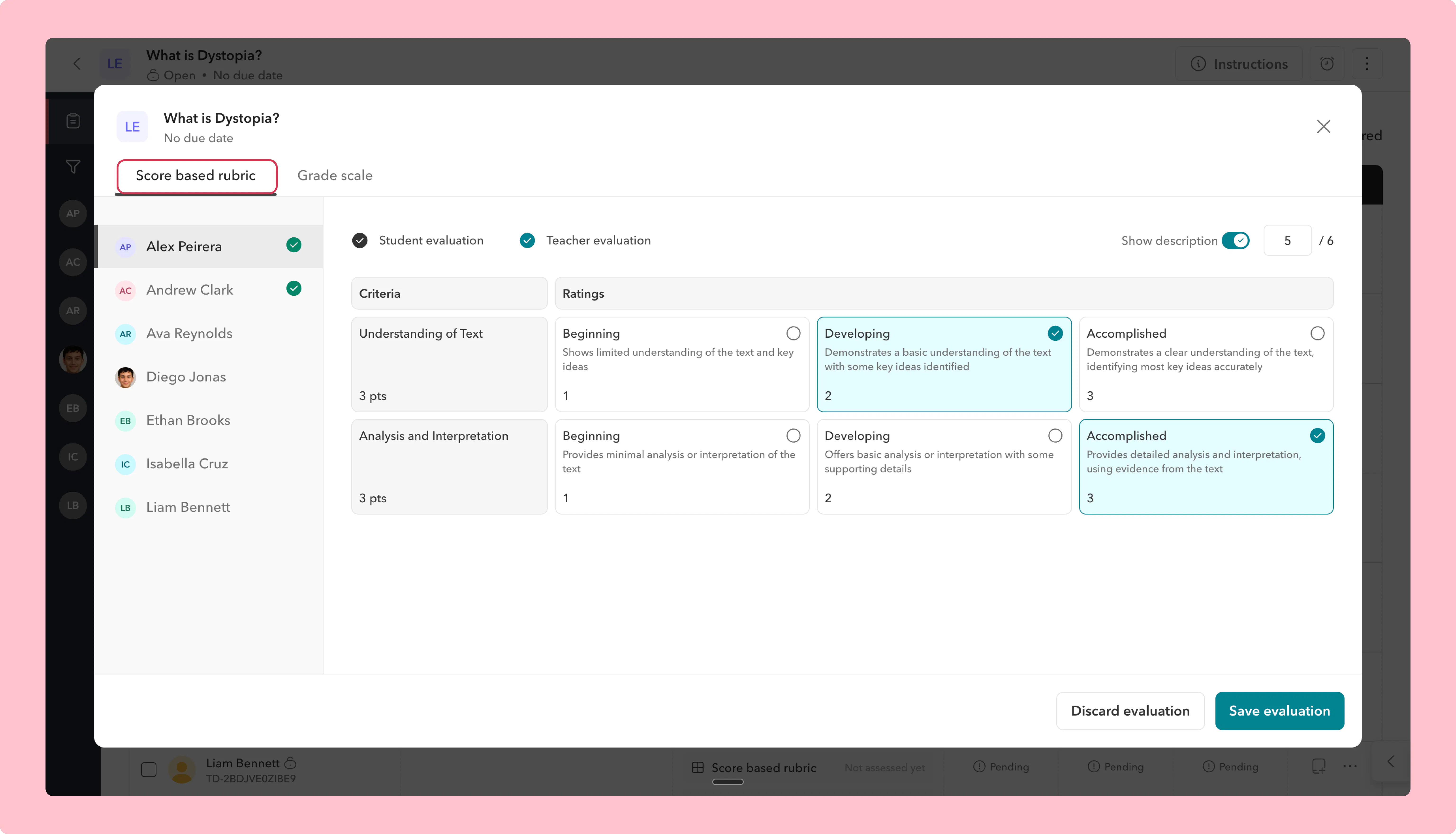Click the Analysis and Interpretation criteria cell

coord(449,467)
